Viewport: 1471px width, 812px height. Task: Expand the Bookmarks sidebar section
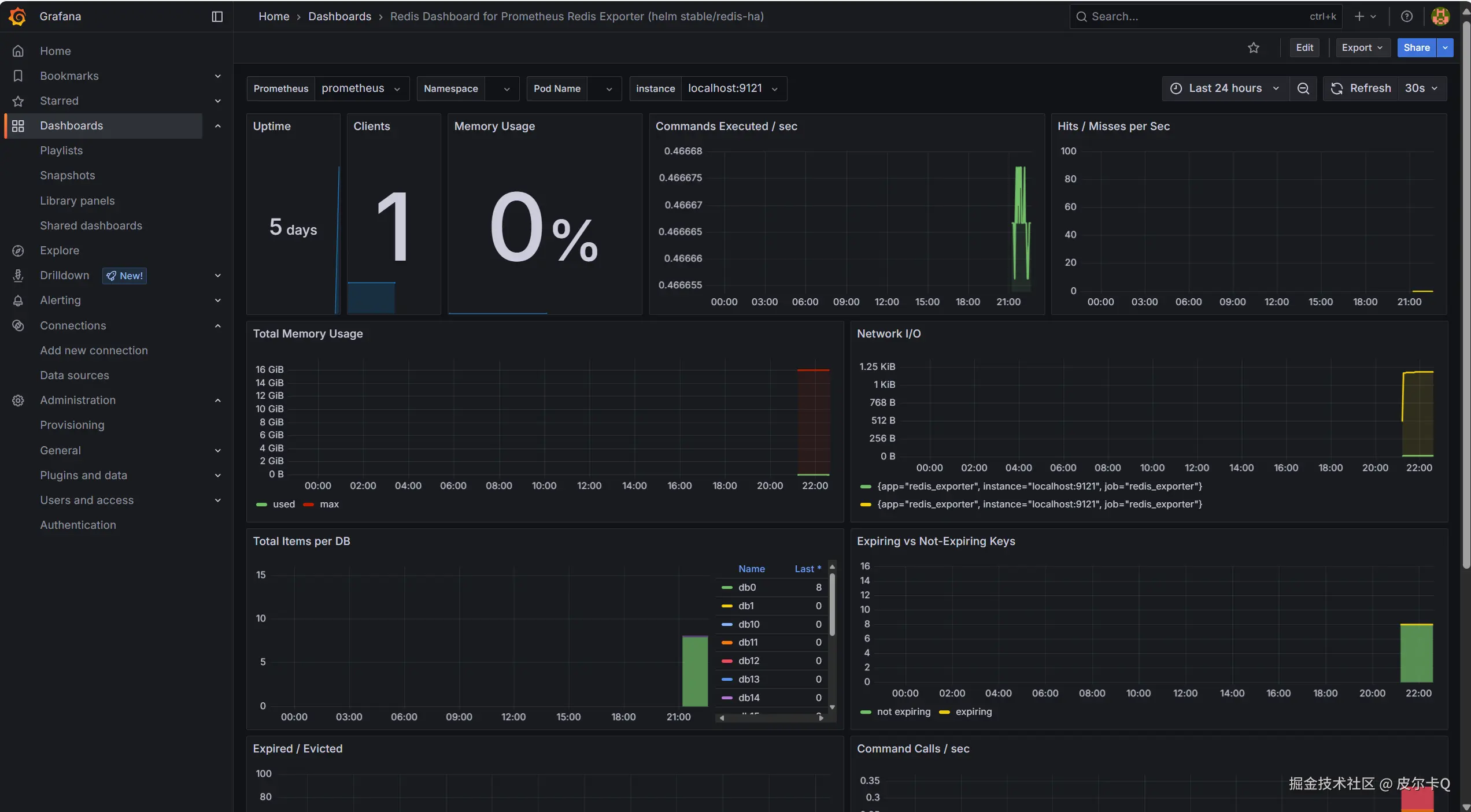point(217,76)
